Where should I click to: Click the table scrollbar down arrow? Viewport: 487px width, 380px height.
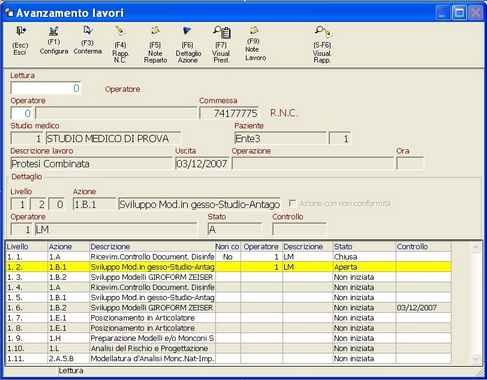click(476, 359)
